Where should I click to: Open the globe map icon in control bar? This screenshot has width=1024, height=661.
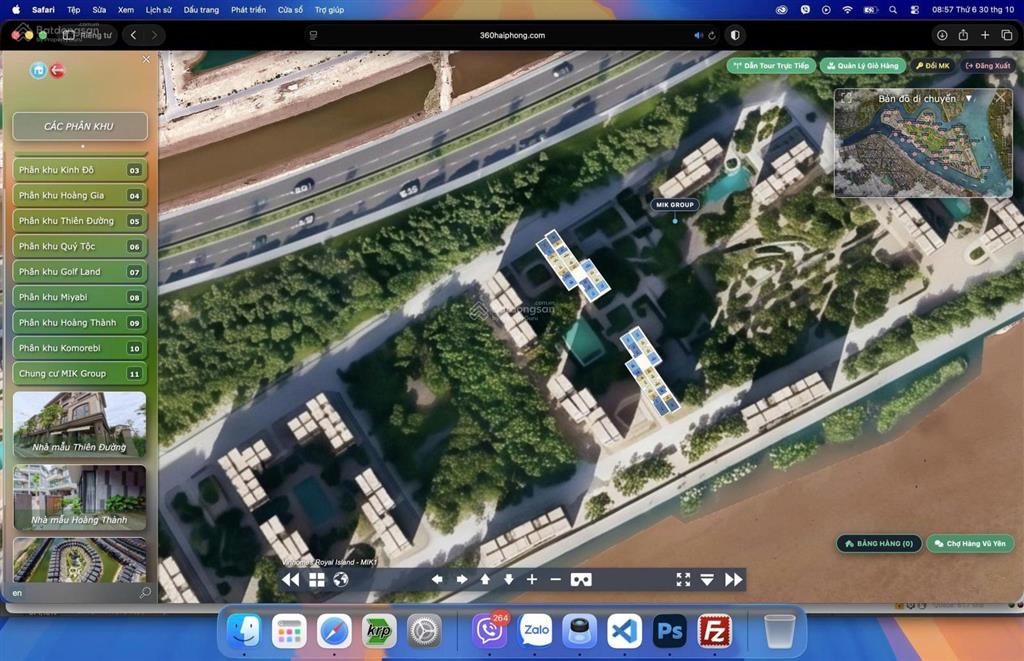pyautogui.click(x=340, y=579)
